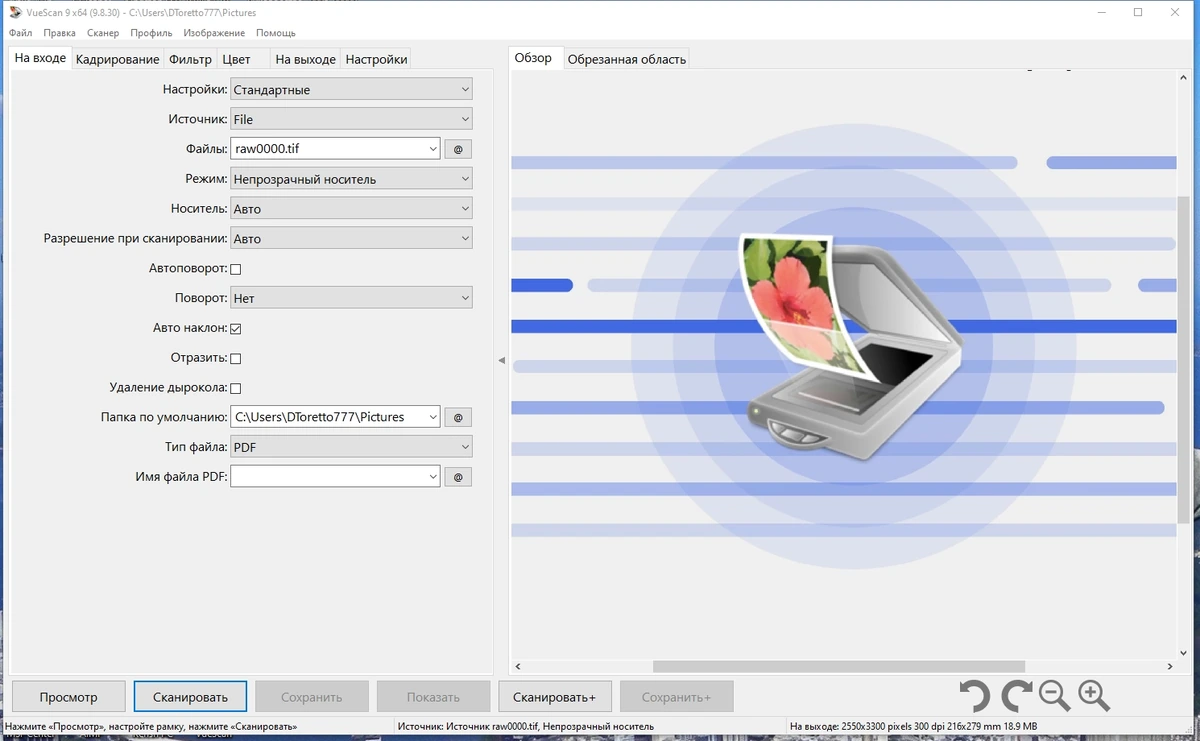The image size is (1200, 741).
Task: Enable the Автоповорот checkbox
Action: pyautogui.click(x=236, y=269)
